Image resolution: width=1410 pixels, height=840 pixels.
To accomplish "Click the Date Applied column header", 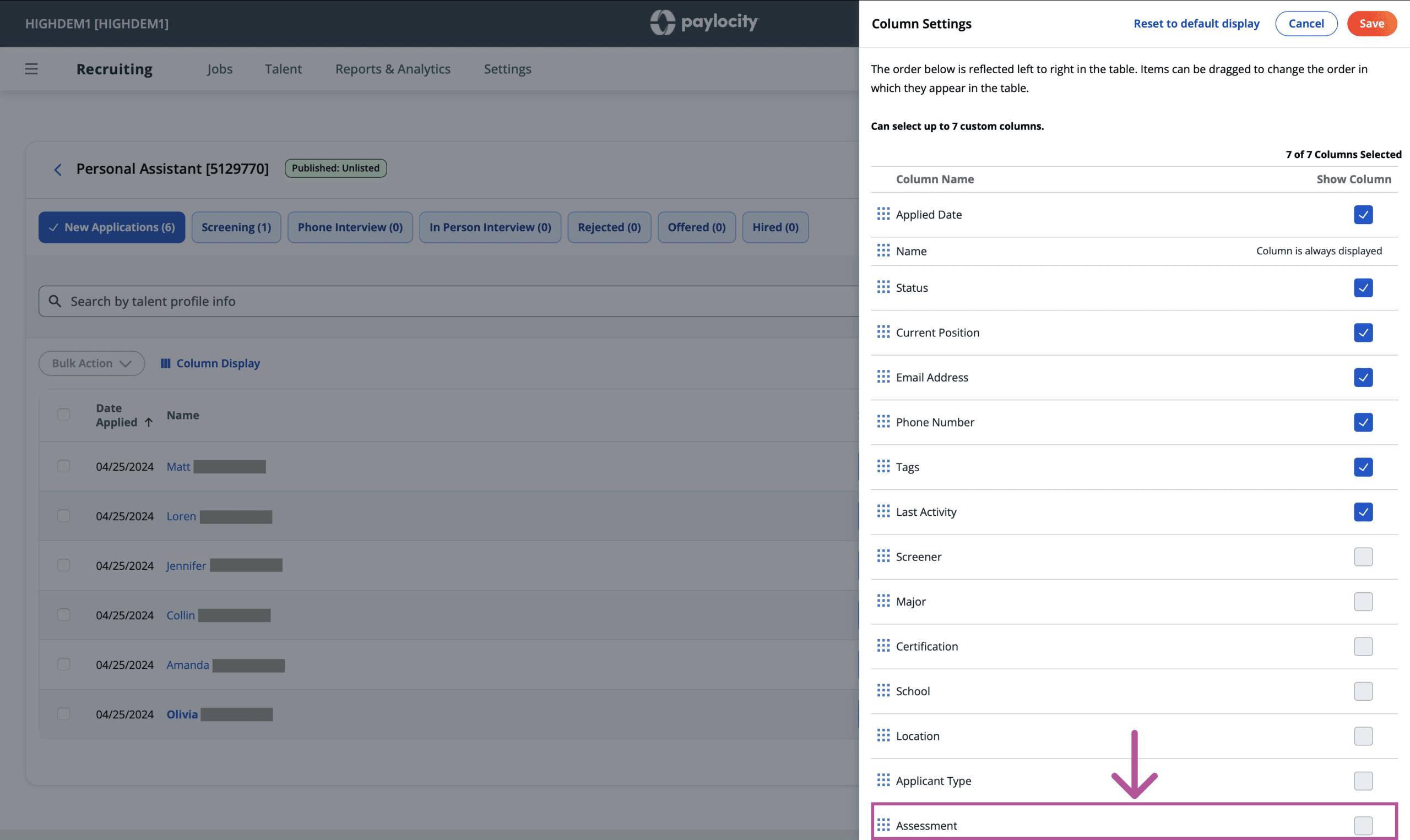I will coord(117,415).
